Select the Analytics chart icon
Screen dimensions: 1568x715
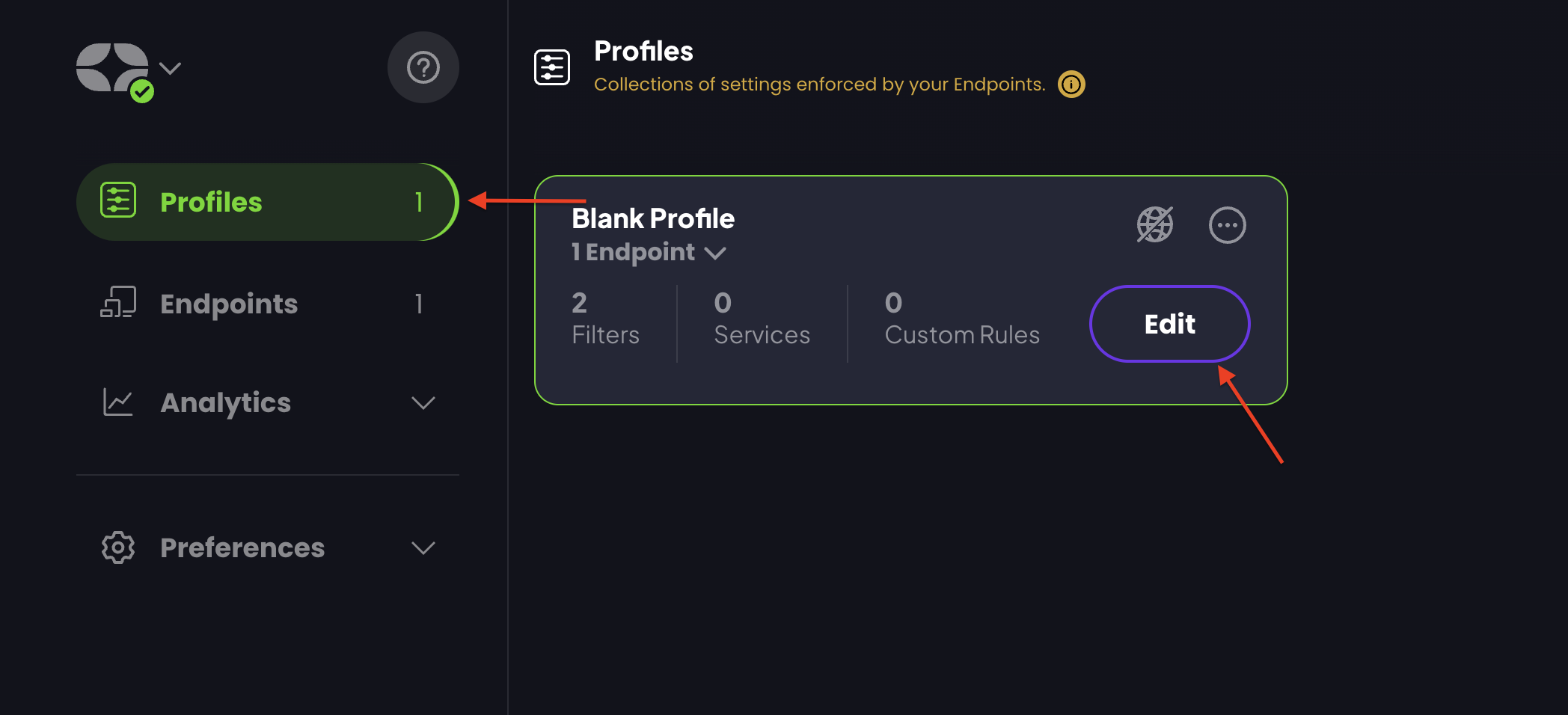point(117,402)
